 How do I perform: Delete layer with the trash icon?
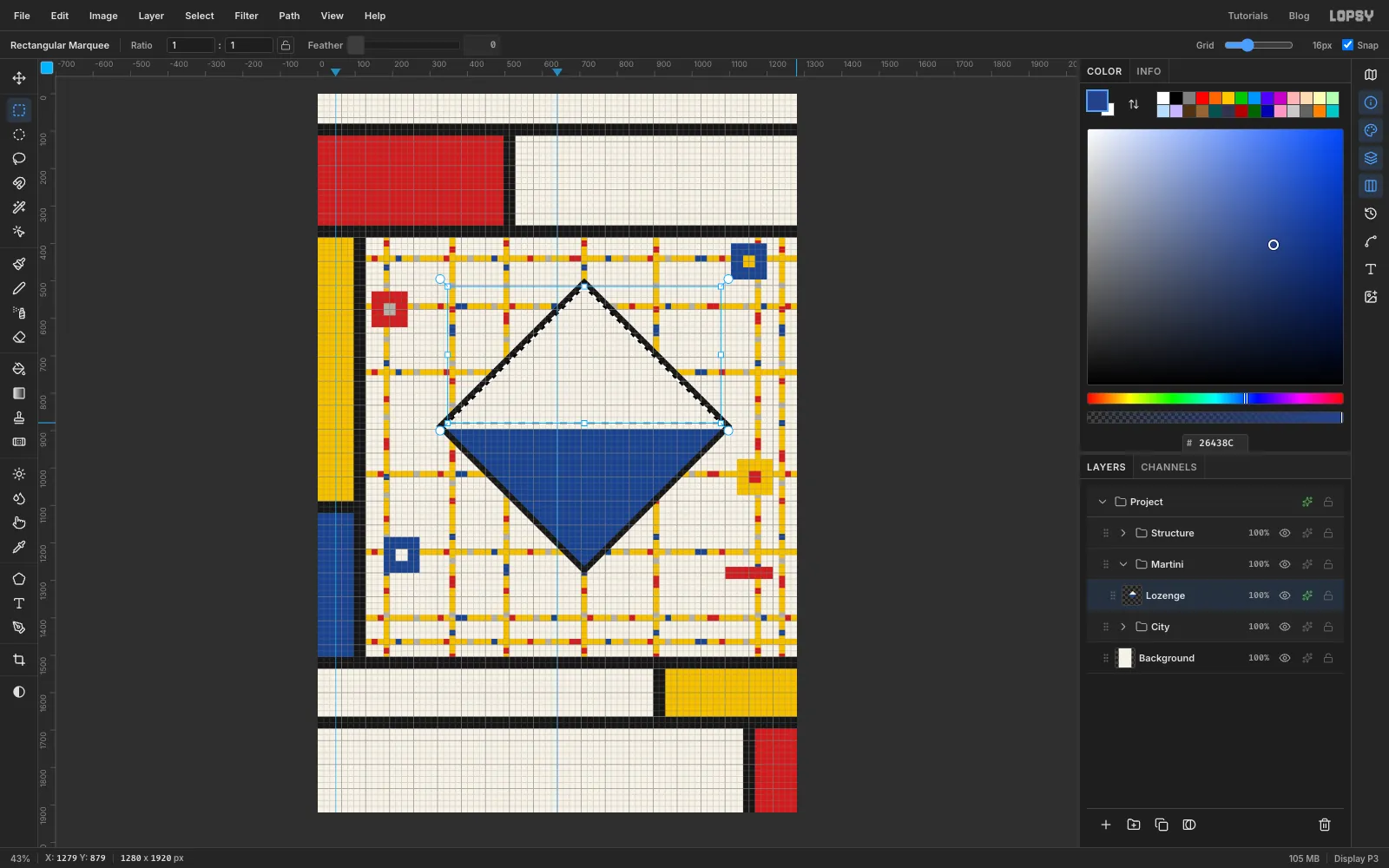pyautogui.click(x=1325, y=825)
